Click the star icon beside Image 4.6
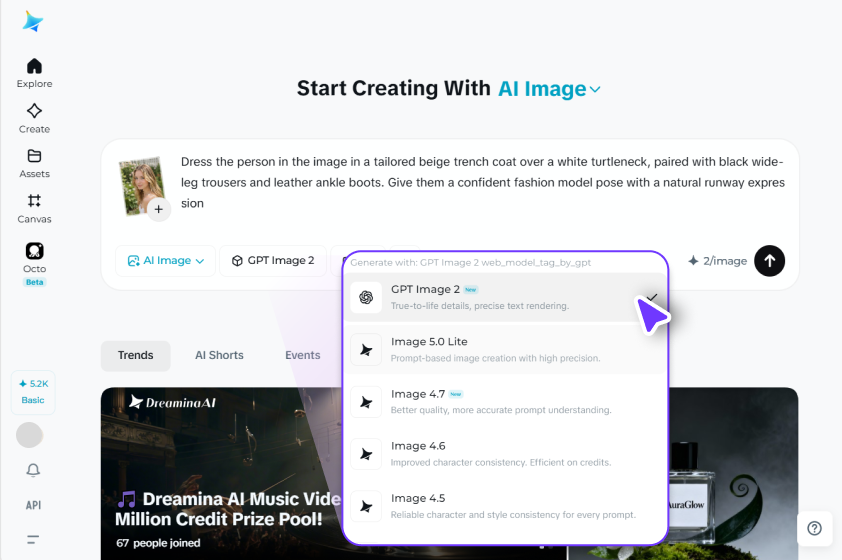Viewport: 842px width, 560px height. click(366, 454)
